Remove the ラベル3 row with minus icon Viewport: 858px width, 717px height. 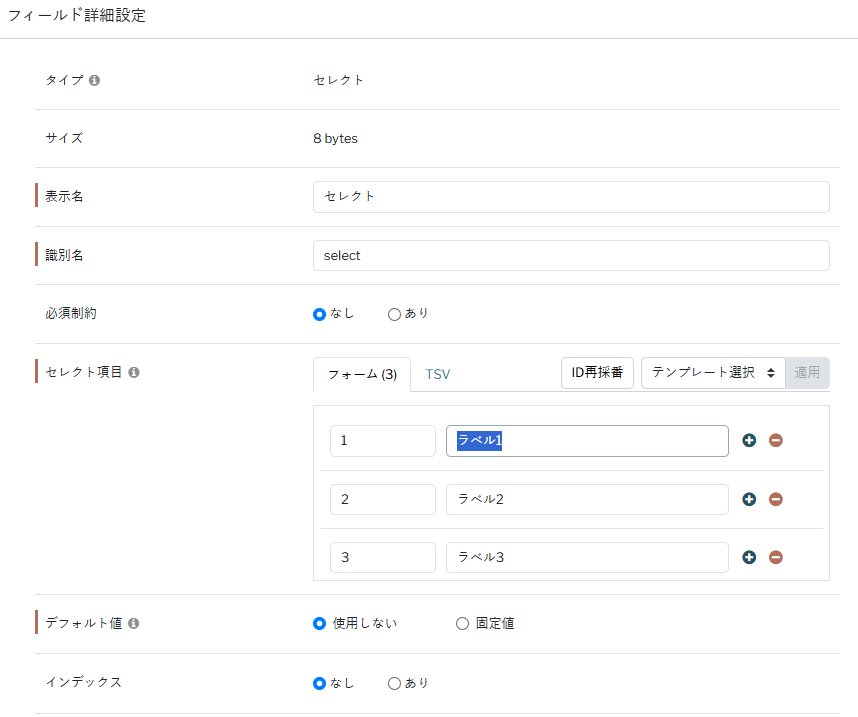pos(775,557)
